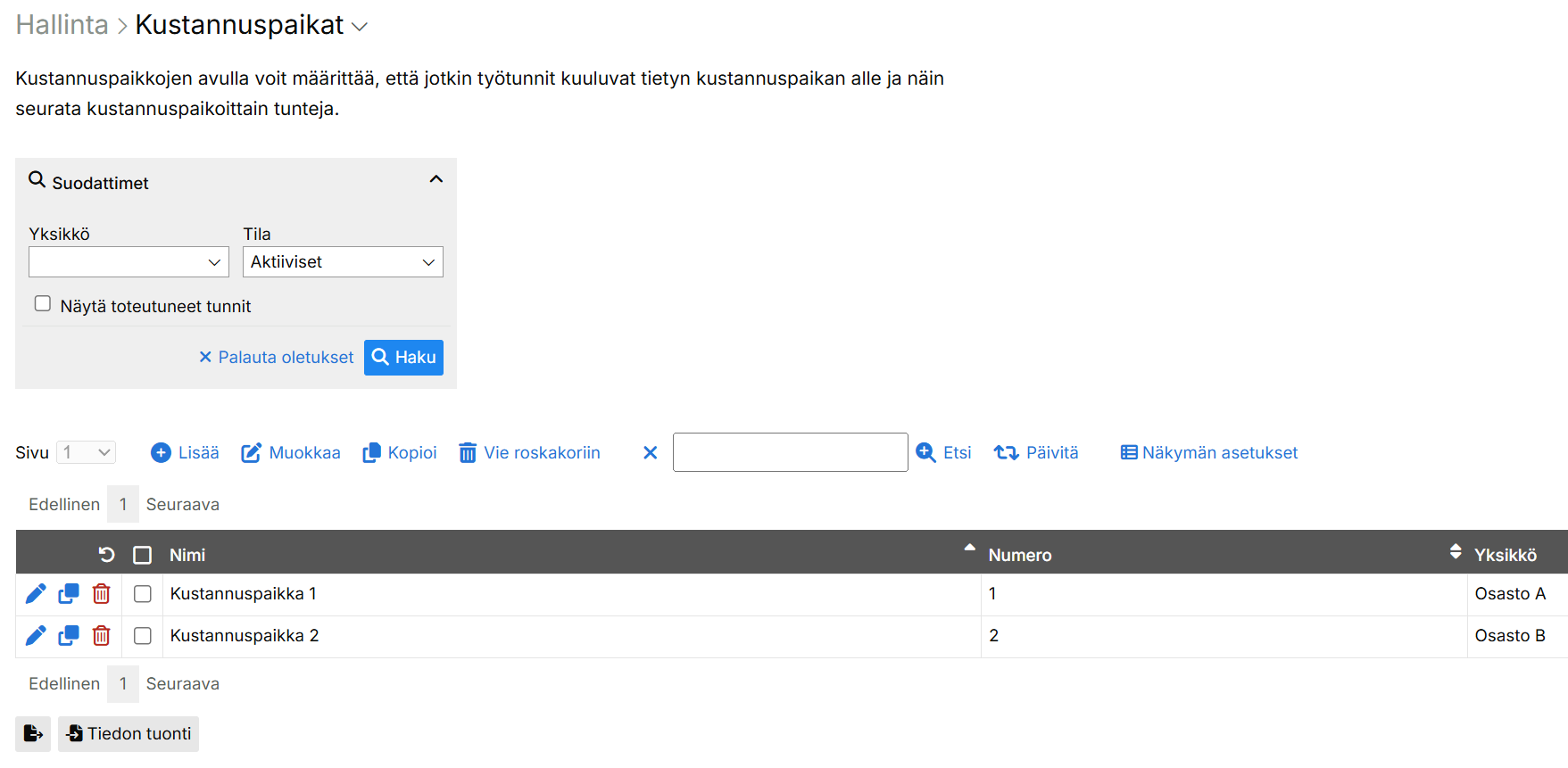Screen dimensions: 1568x768
Task: Click the Lisää plus icon to add
Action: tap(162, 453)
